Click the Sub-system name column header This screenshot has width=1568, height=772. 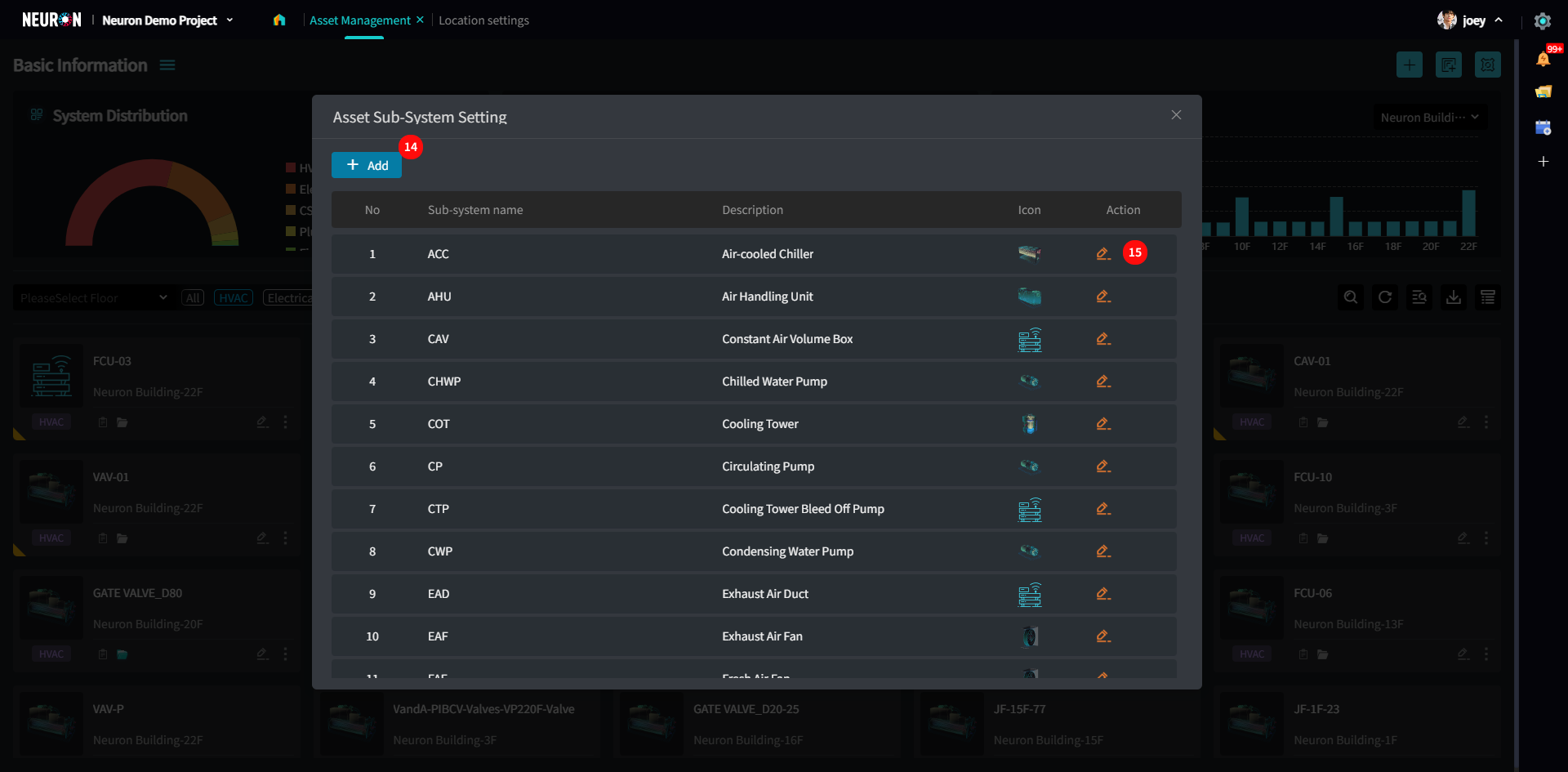475,210
